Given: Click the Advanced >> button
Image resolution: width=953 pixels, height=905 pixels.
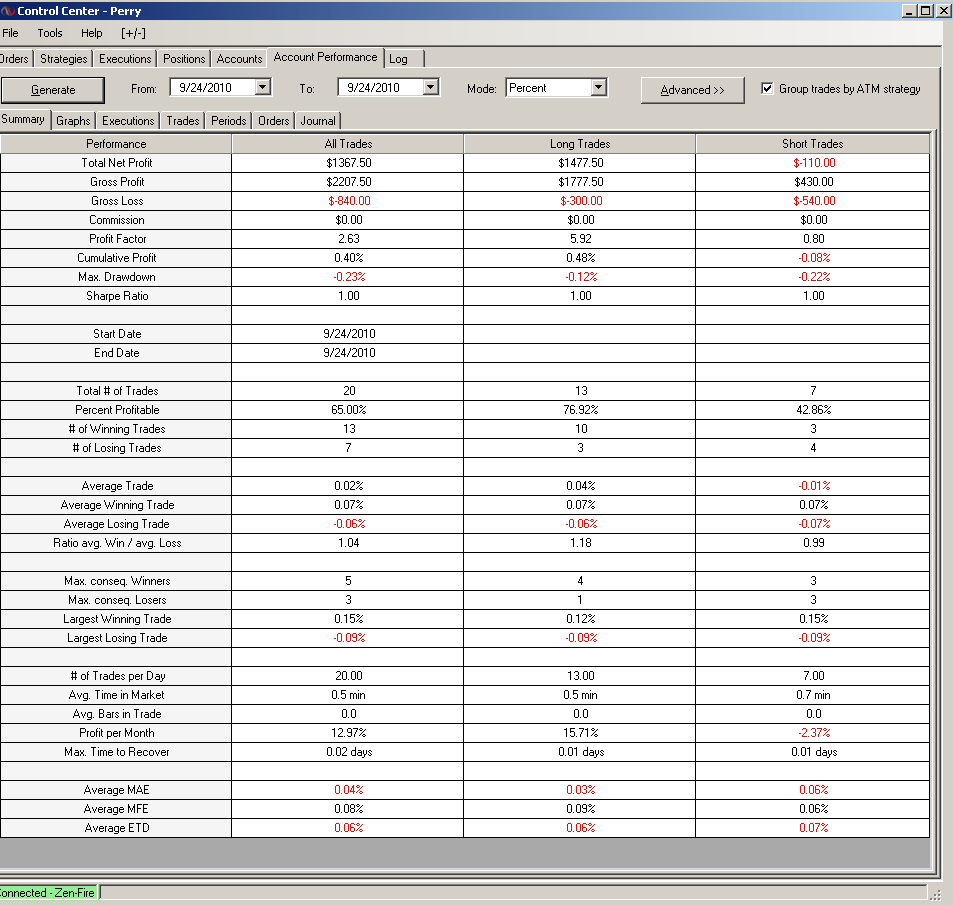Looking at the screenshot, I should coord(692,90).
